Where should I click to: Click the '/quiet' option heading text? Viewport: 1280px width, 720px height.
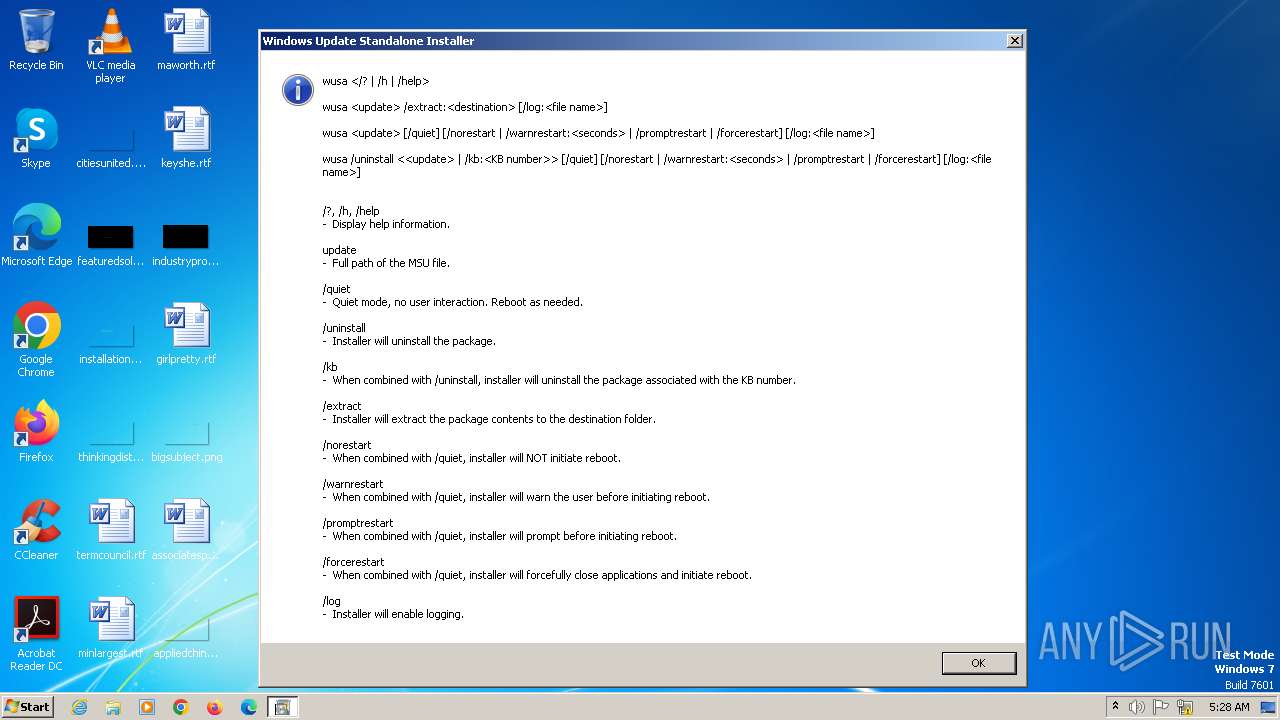click(336, 289)
